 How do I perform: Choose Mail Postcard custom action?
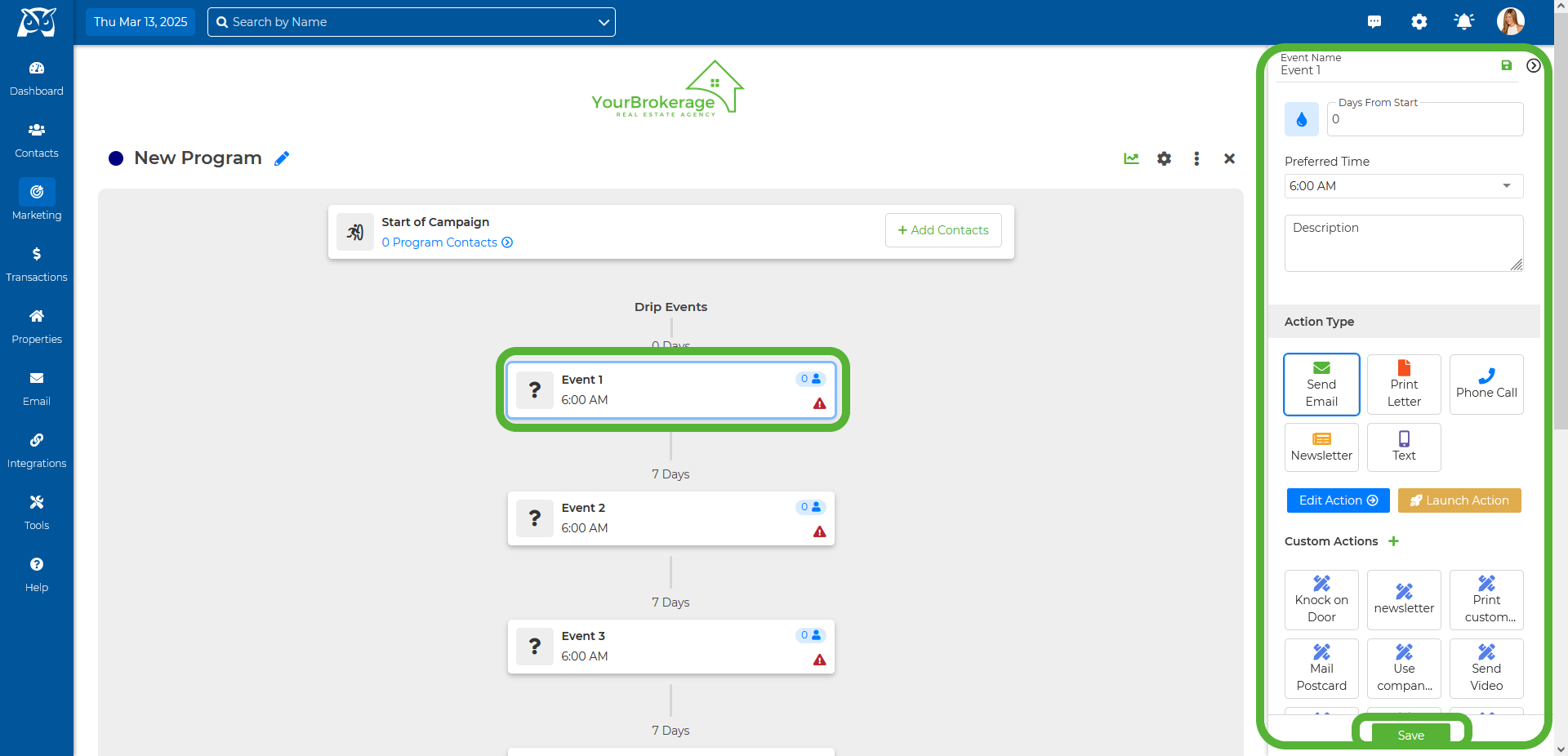(1321, 669)
